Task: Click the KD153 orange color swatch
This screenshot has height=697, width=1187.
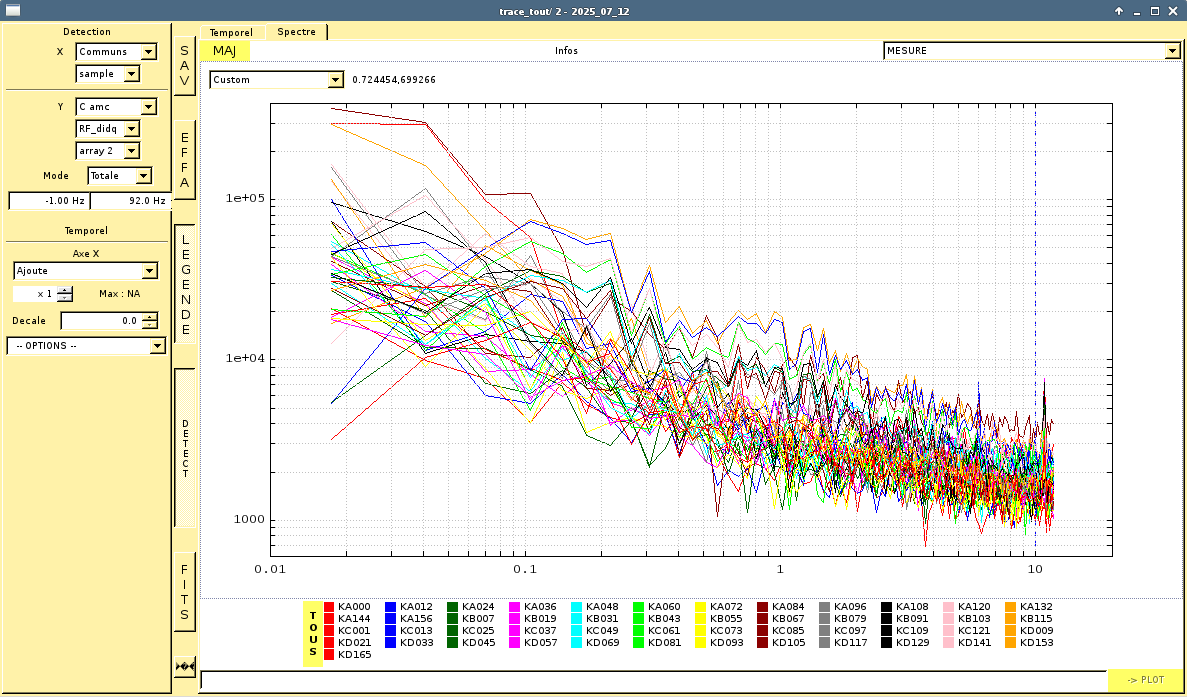Action: [1011, 643]
